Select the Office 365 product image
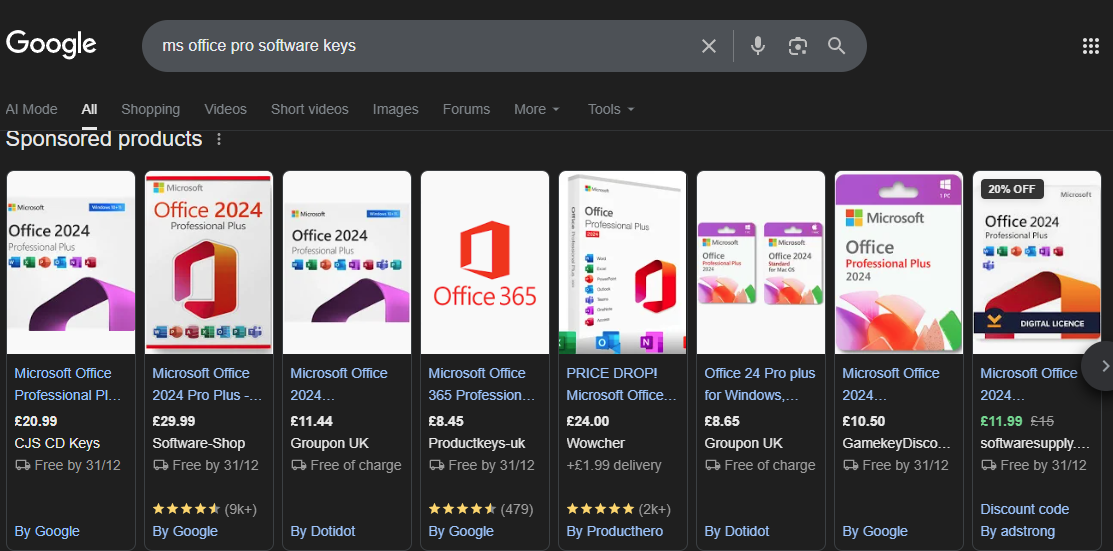This screenshot has height=551, width=1113. point(485,262)
